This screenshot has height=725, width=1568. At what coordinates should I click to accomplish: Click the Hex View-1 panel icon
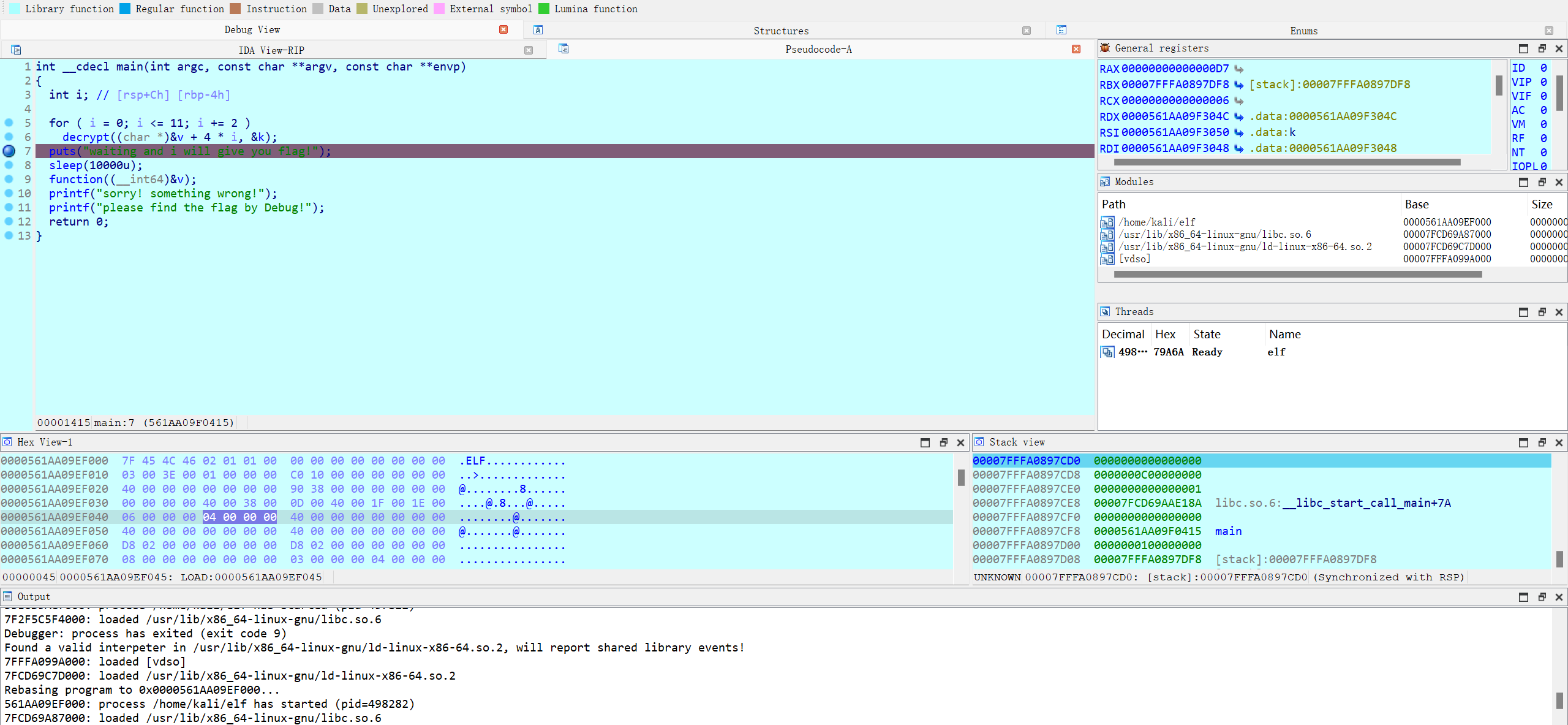(x=7, y=442)
